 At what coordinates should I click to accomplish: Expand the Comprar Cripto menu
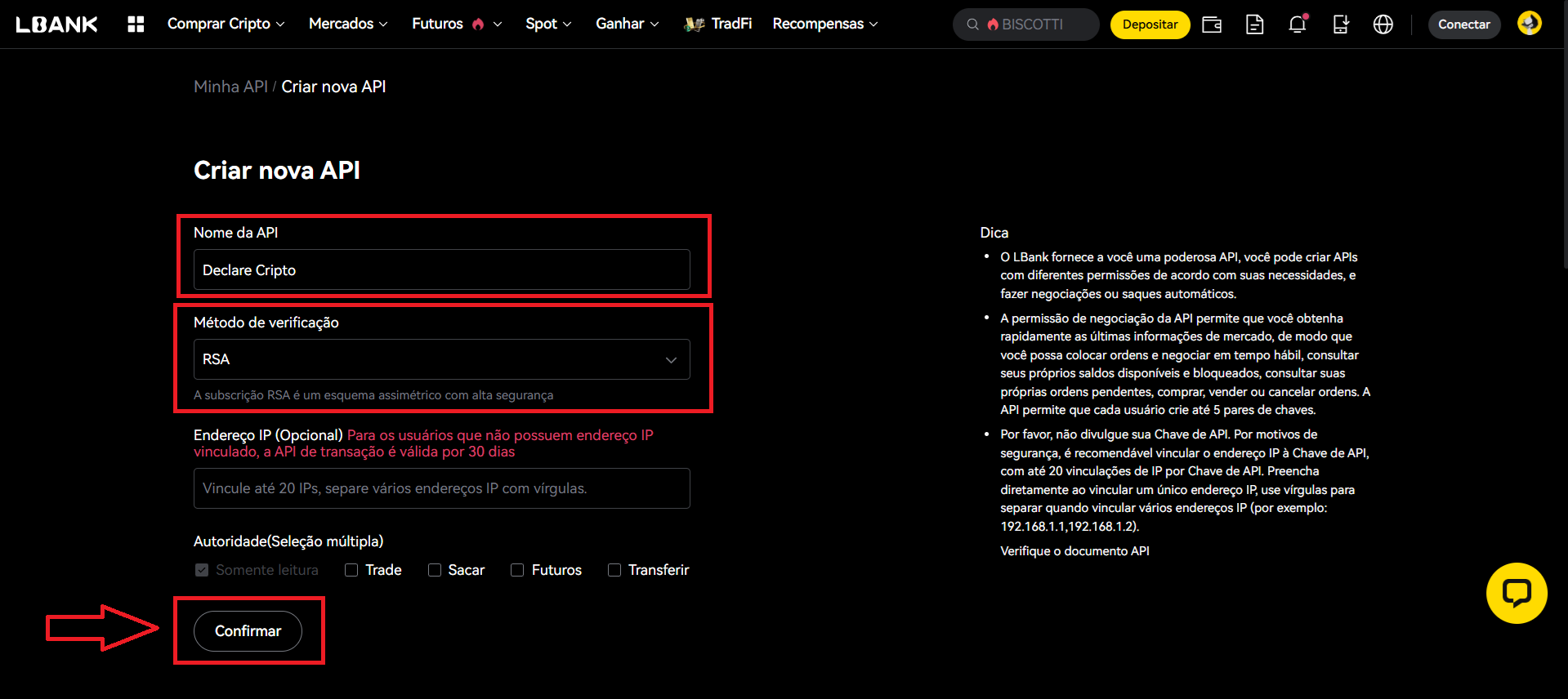coord(226,24)
